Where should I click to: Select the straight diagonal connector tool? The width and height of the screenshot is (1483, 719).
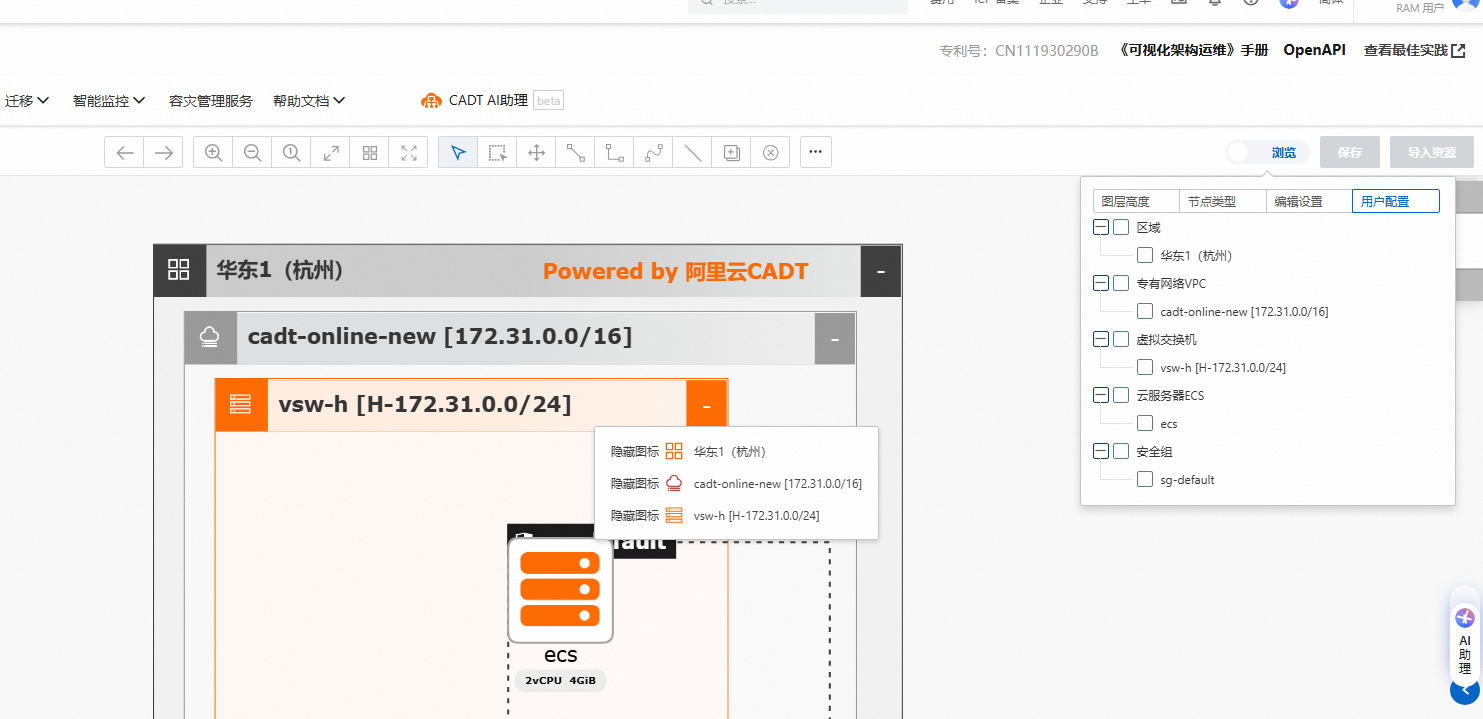[x=575, y=152]
